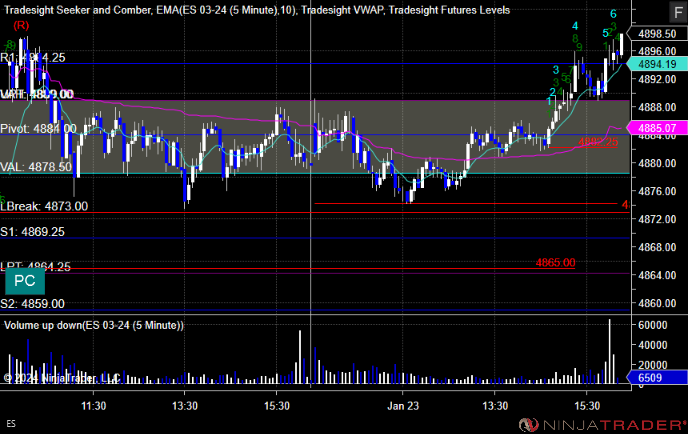
Task: Click the 4876.00 price axis label
Action: point(657,191)
